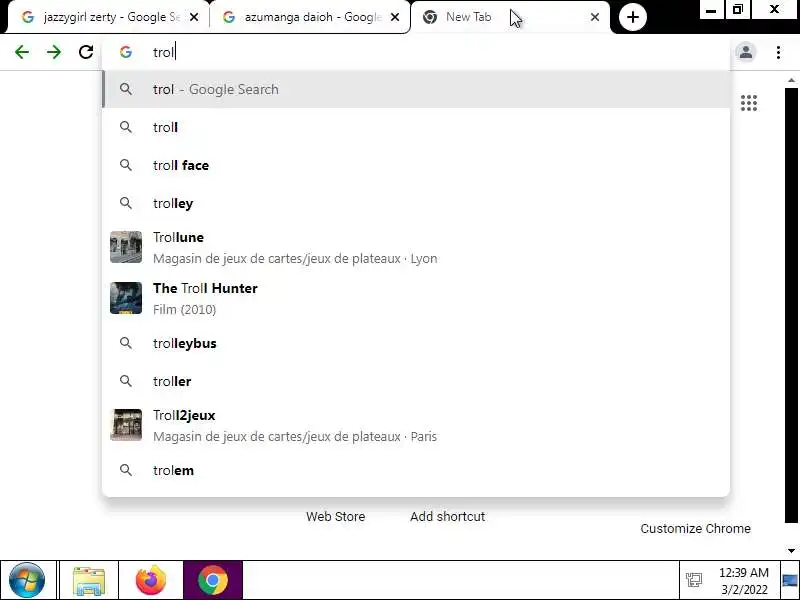The image size is (800, 600).
Task: Click The Troll Hunter poster thumbnail
Action: click(126, 298)
